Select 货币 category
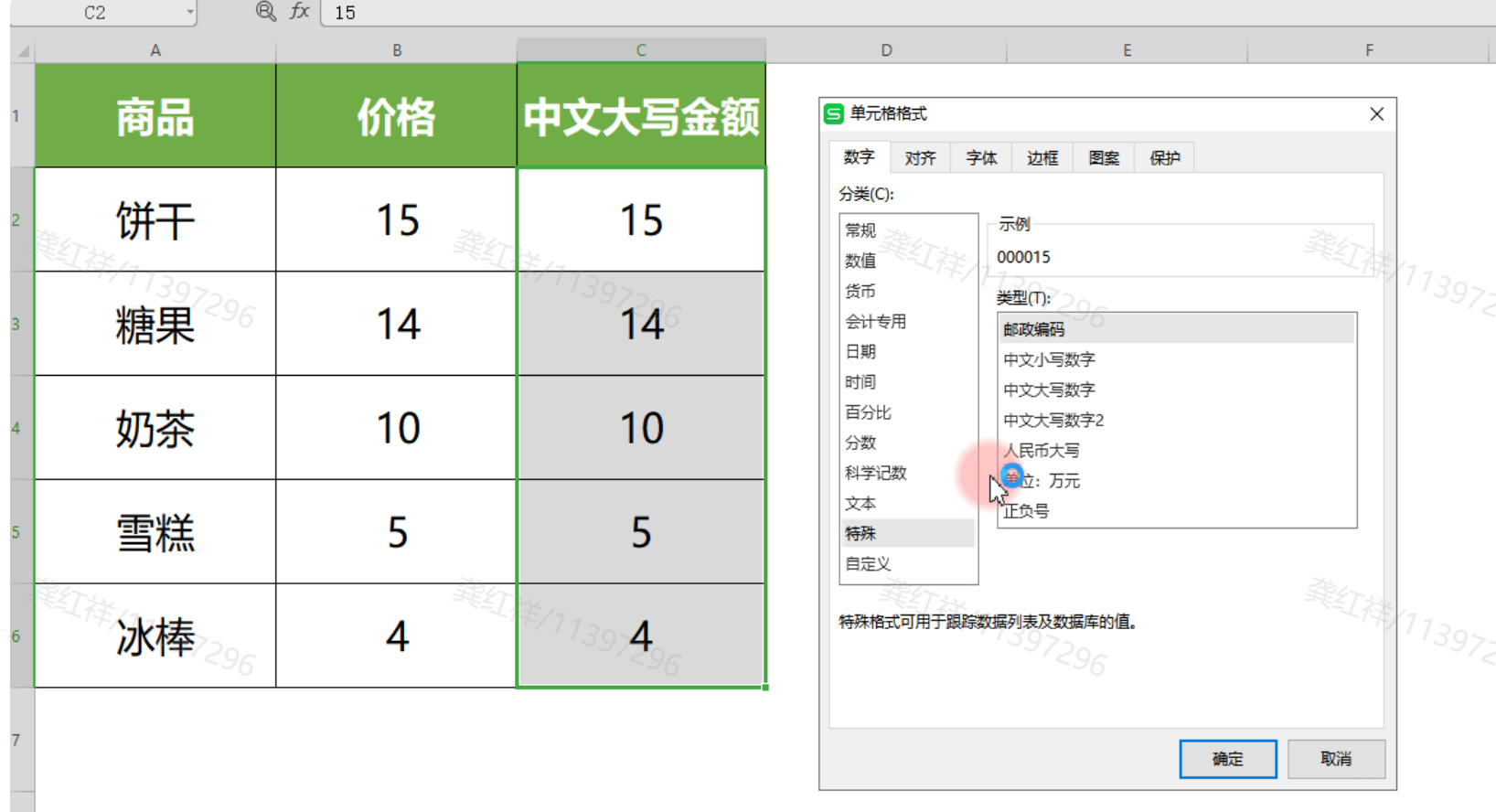The height and width of the screenshot is (812, 1496). 908,291
